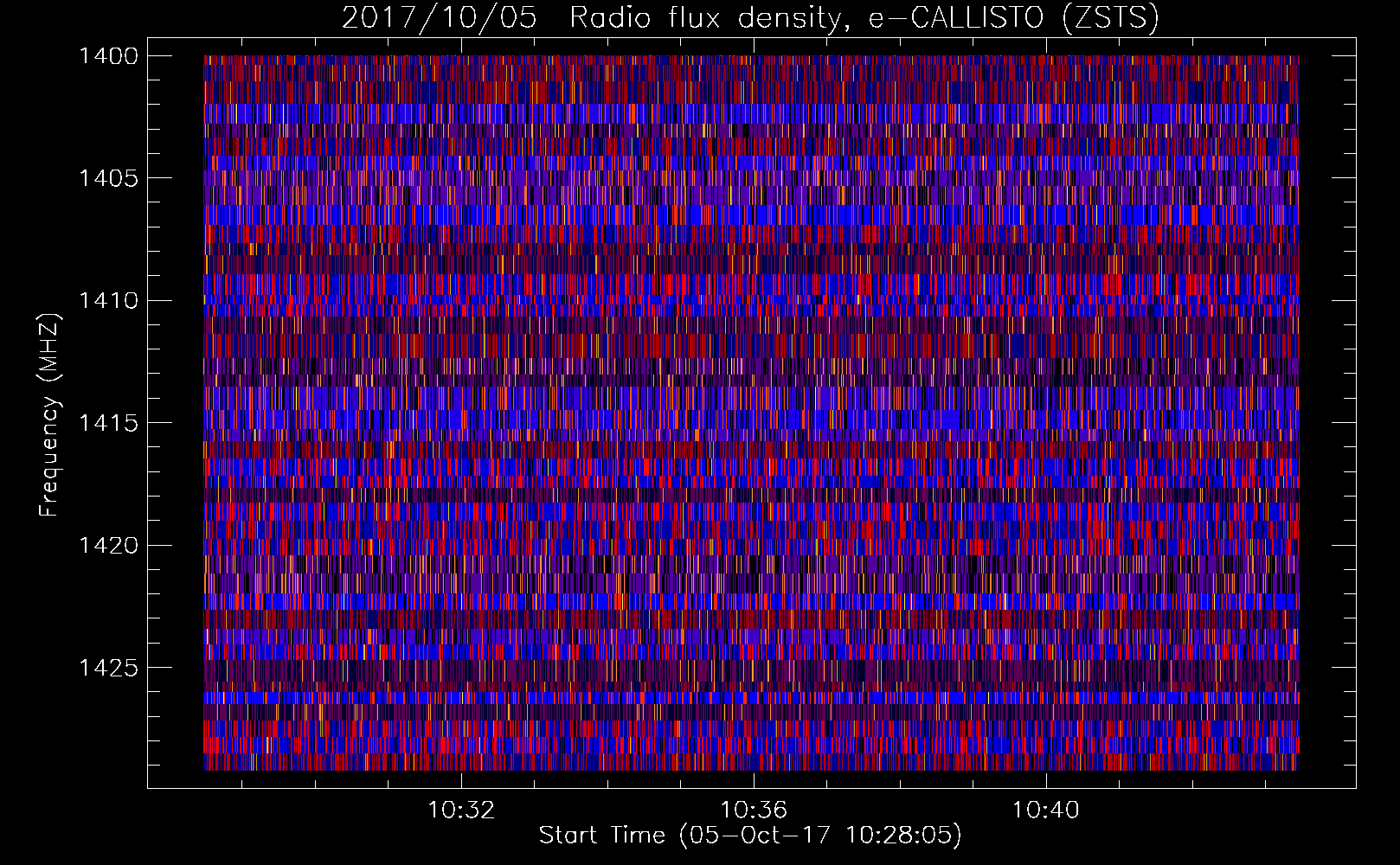The image size is (1400, 865).
Task: Click the 1425 frequency axis label
Action: (108, 668)
